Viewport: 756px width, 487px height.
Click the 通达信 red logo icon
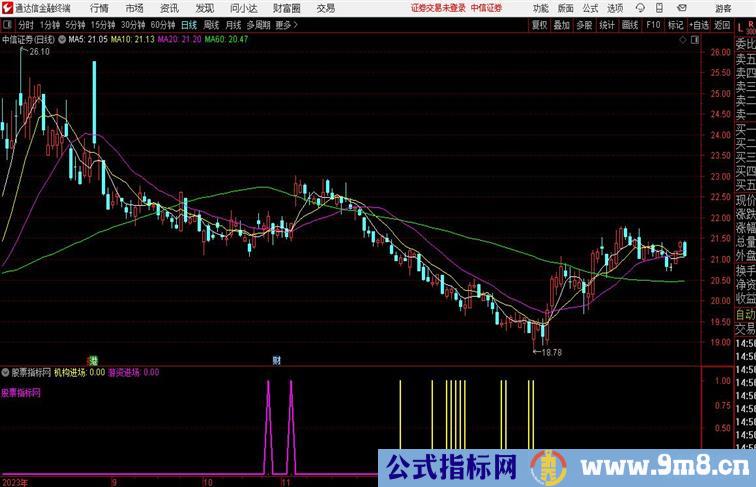(7, 8)
